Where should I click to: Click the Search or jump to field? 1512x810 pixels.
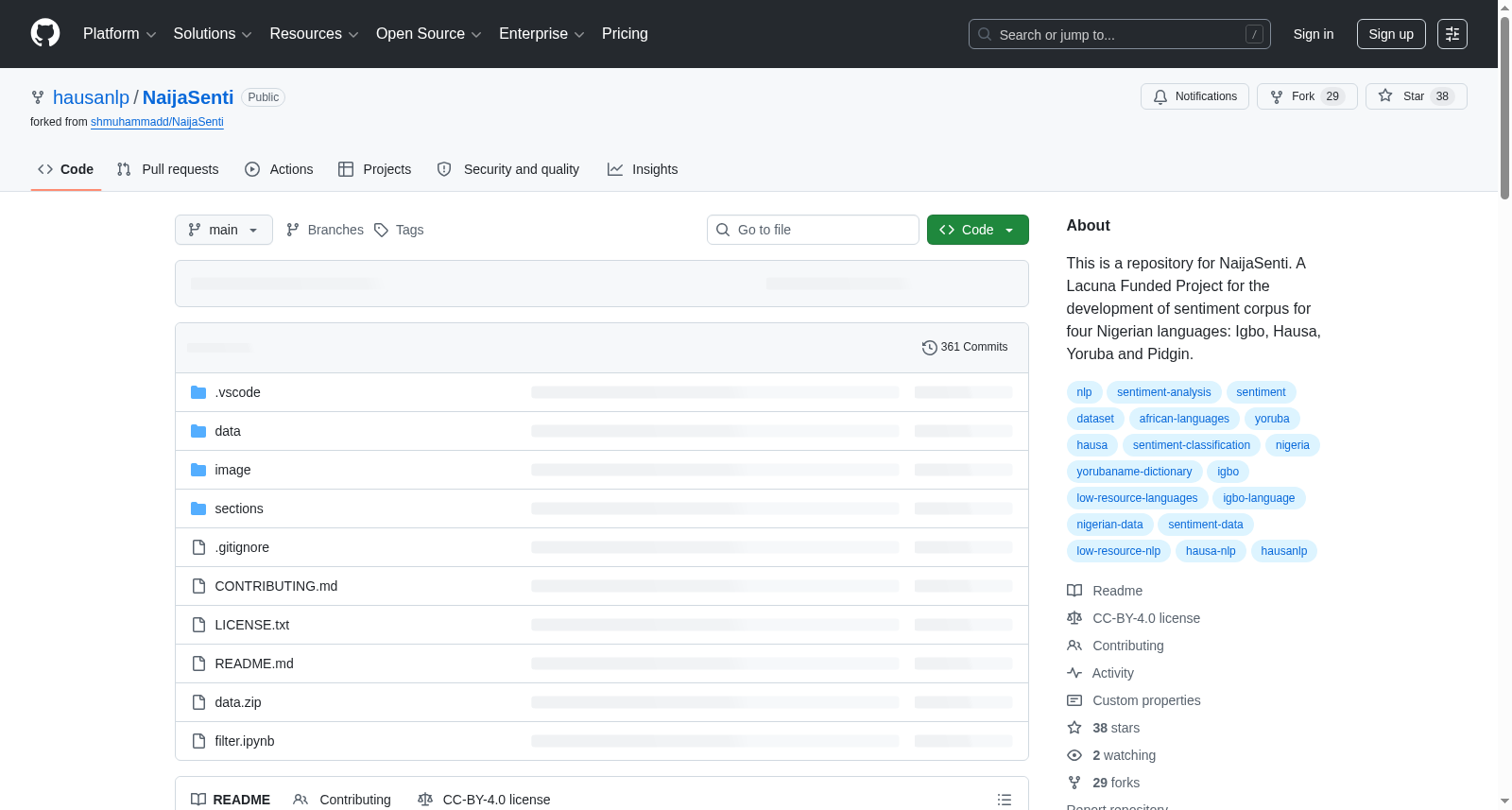pyautogui.click(x=1120, y=34)
